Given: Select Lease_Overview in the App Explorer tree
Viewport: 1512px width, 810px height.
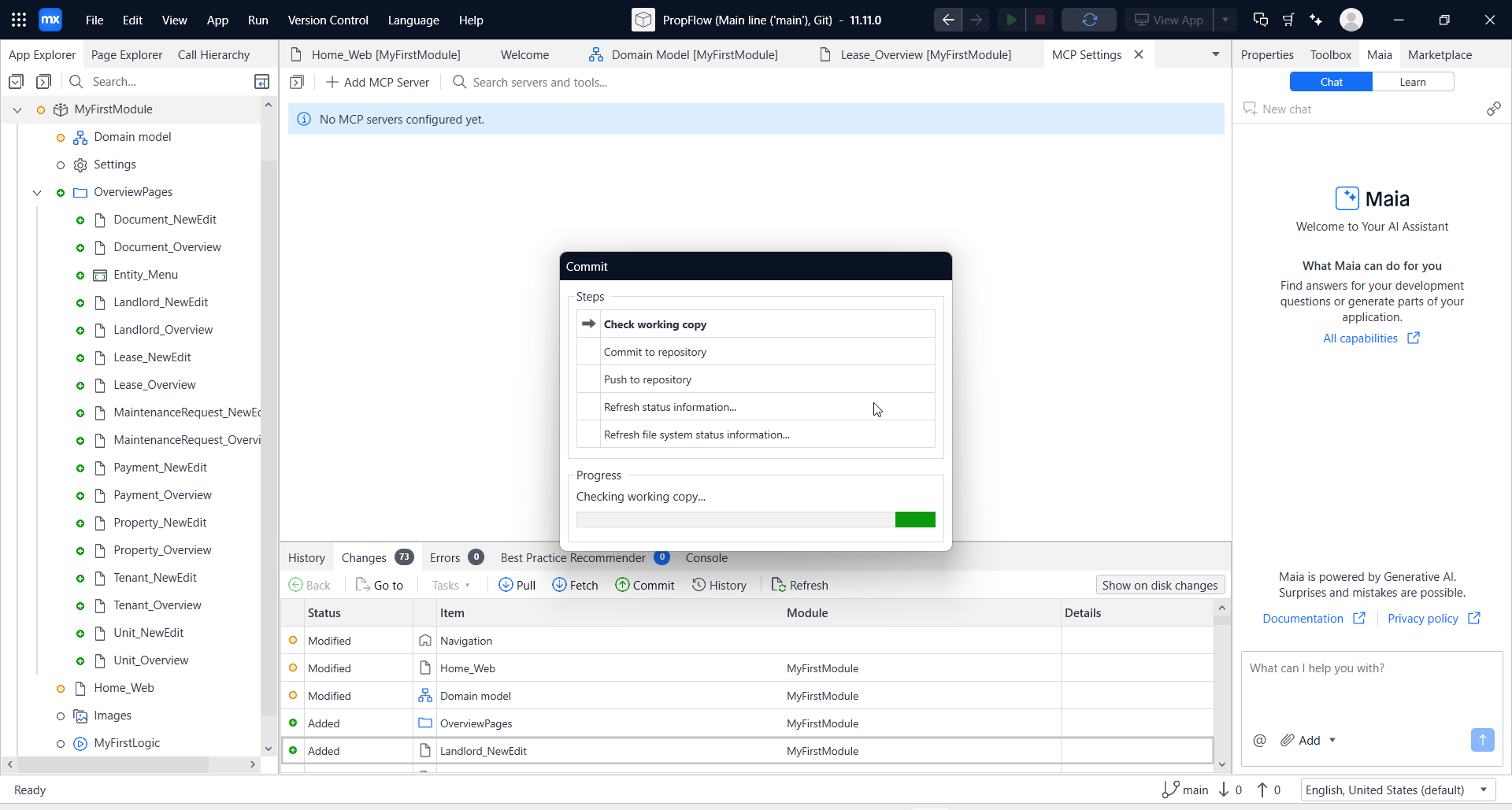Looking at the screenshot, I should [154, 385].
